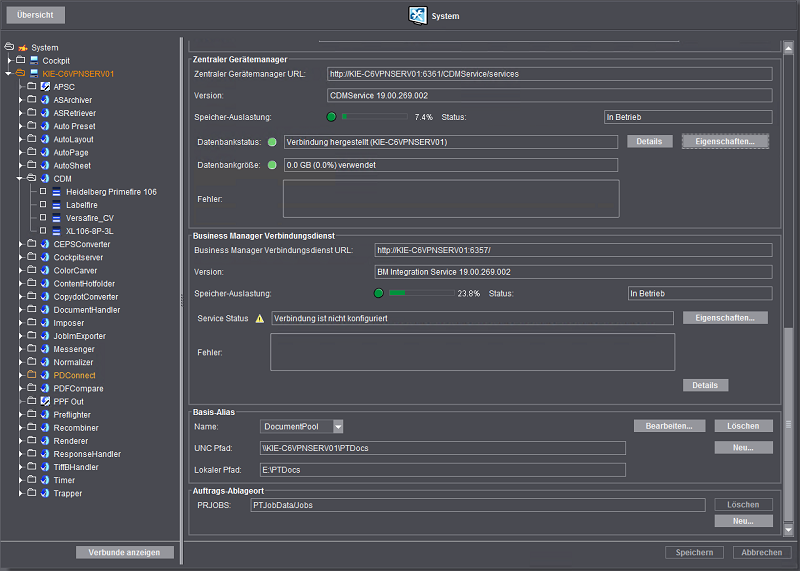Expand the Preflighter tree node

tap(20, 414)
